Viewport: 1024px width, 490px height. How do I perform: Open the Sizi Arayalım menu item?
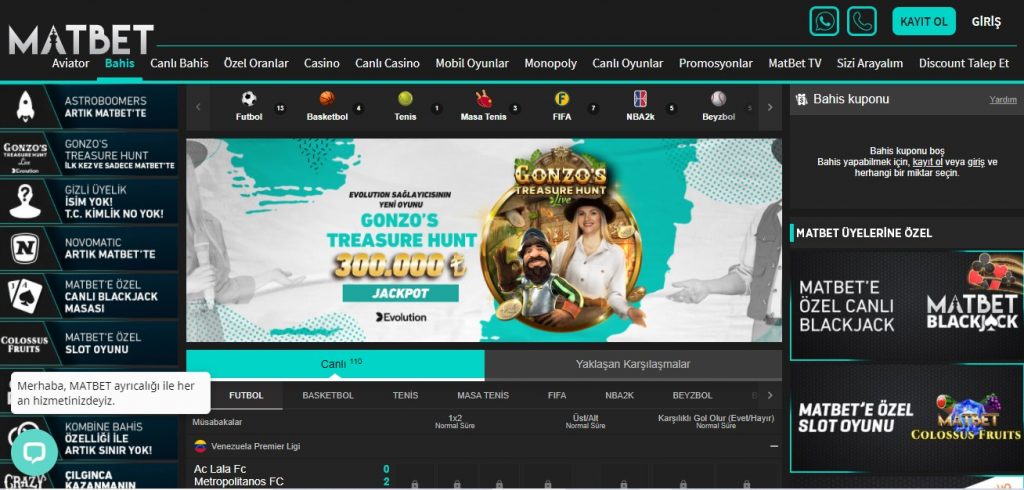click(870, 63)
